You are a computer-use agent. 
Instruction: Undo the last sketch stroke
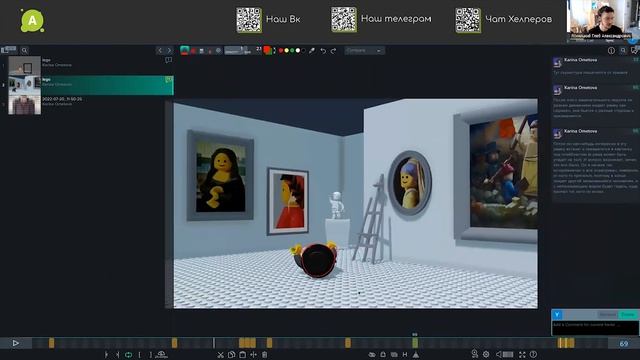click(323, 51)
